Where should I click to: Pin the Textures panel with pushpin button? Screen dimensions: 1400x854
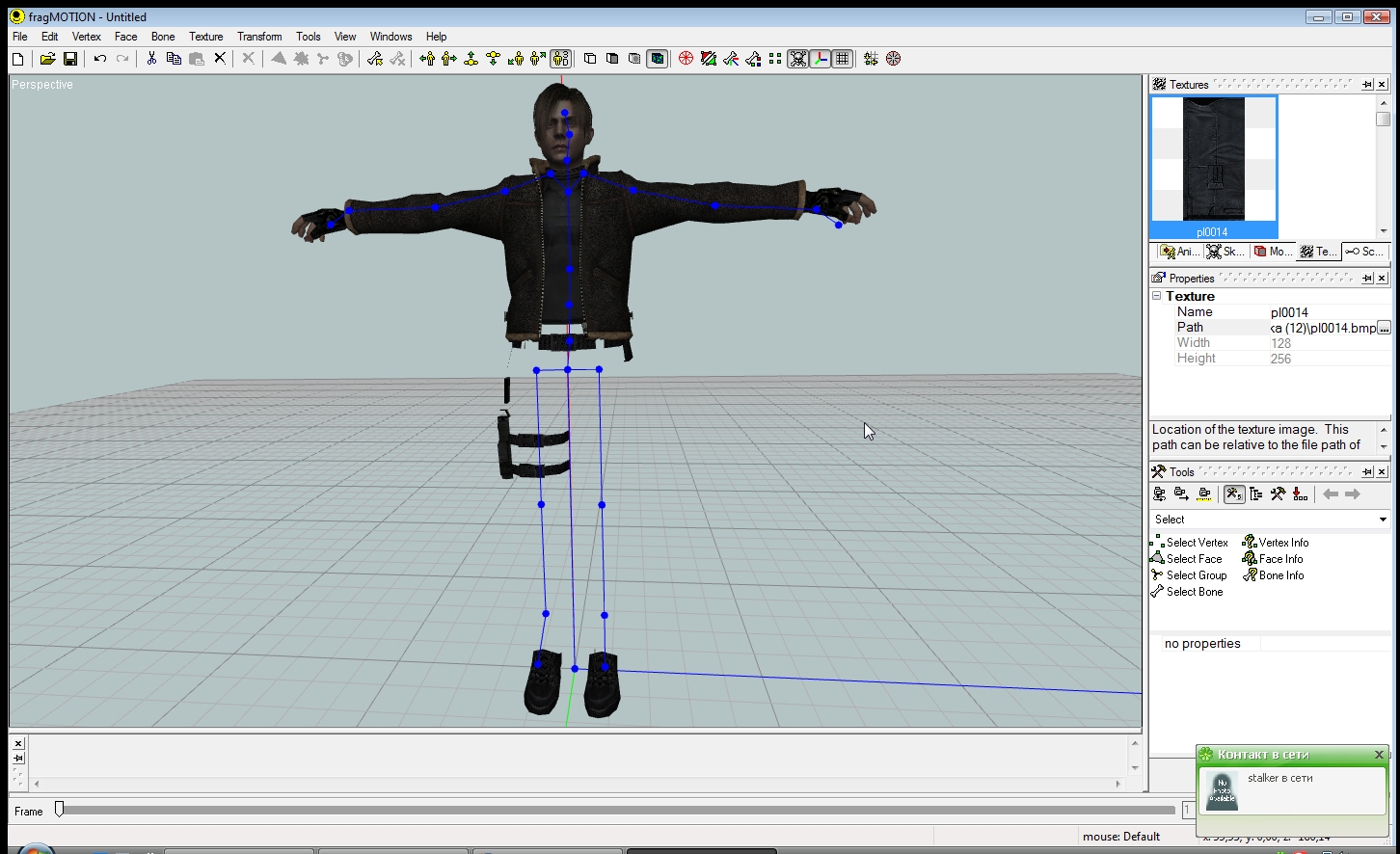pyautogui.click(x=1366, y=85)
